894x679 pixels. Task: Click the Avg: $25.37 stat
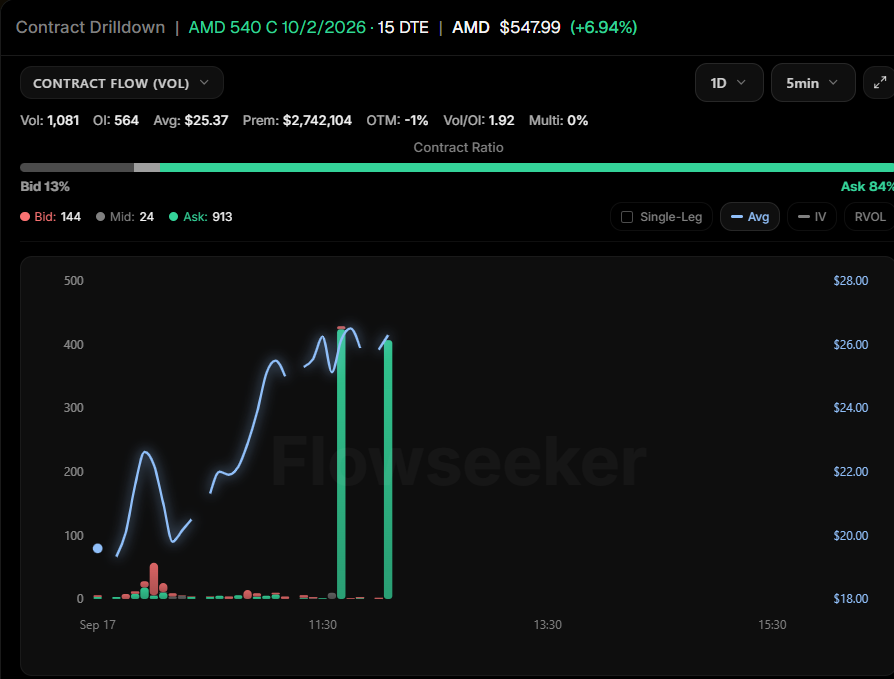pos(190,120)
